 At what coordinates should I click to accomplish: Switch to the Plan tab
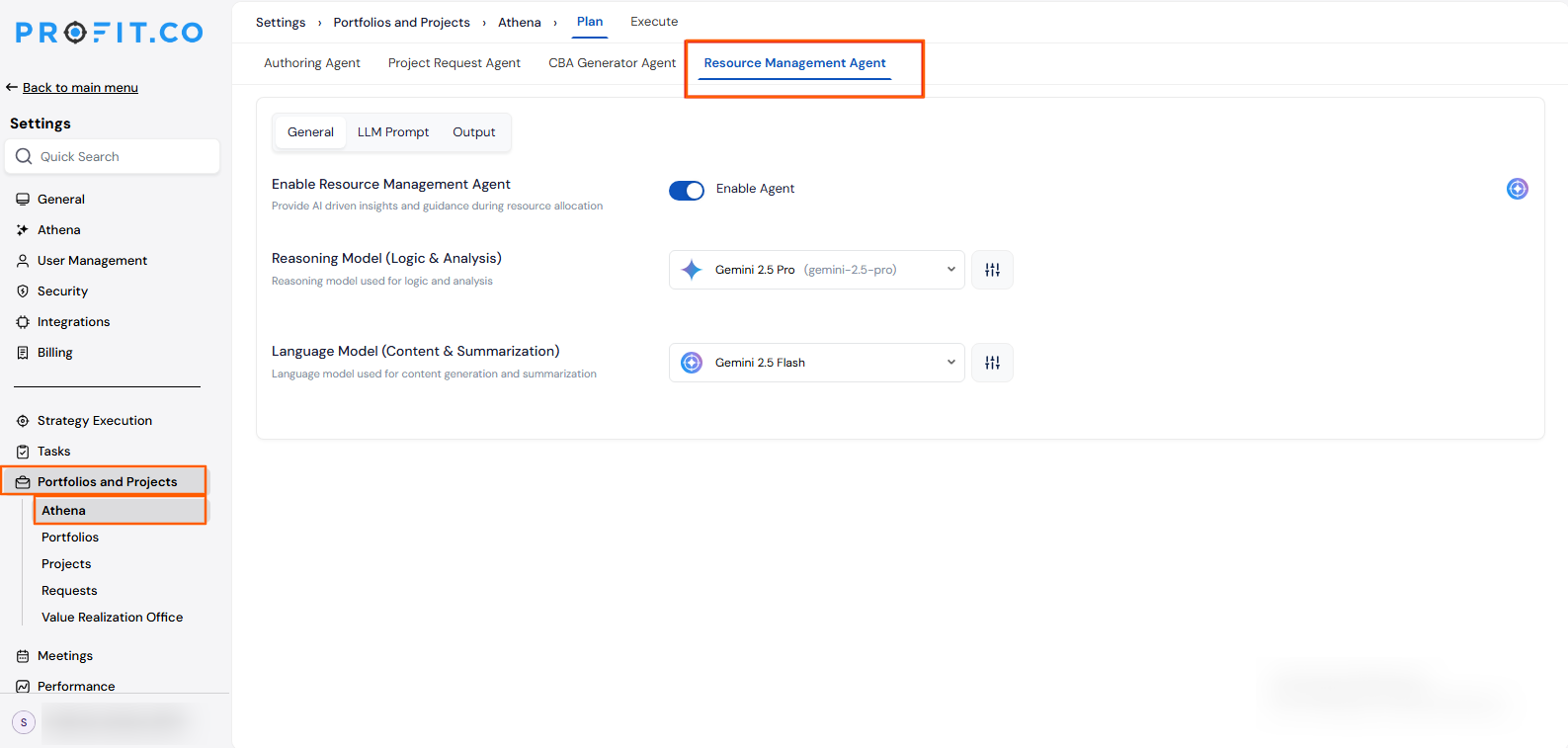pos(590,22)
